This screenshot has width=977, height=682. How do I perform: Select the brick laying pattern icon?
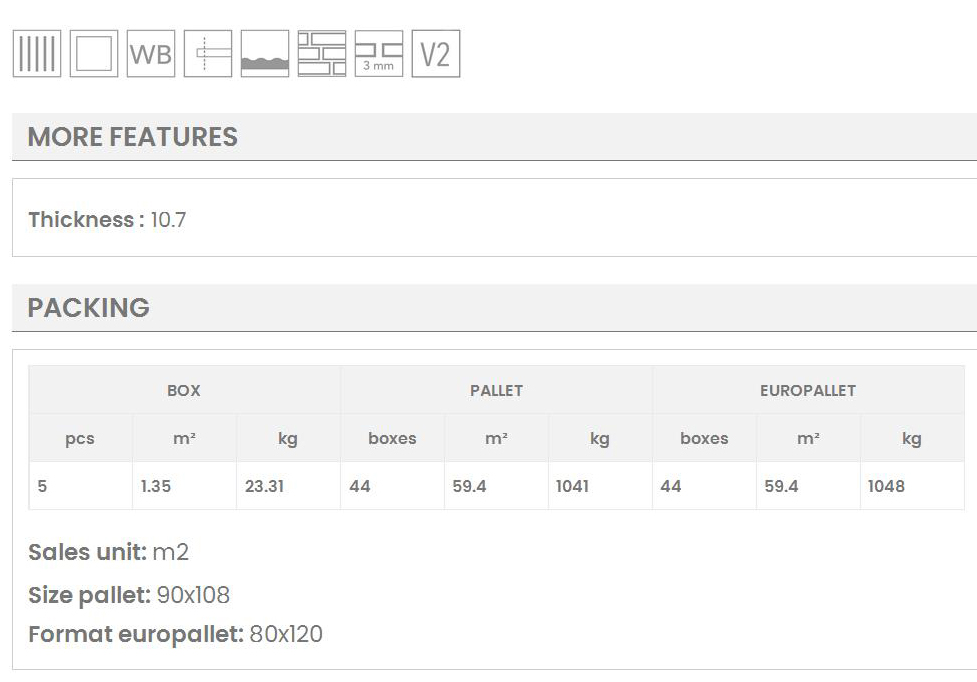click(322, 53)
